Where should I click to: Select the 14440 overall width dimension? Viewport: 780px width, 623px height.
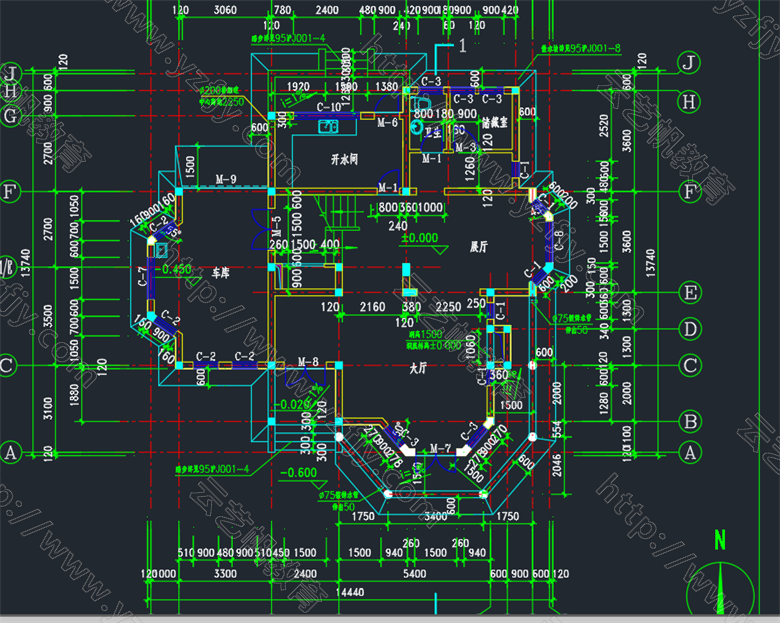(x=350, y=592)
